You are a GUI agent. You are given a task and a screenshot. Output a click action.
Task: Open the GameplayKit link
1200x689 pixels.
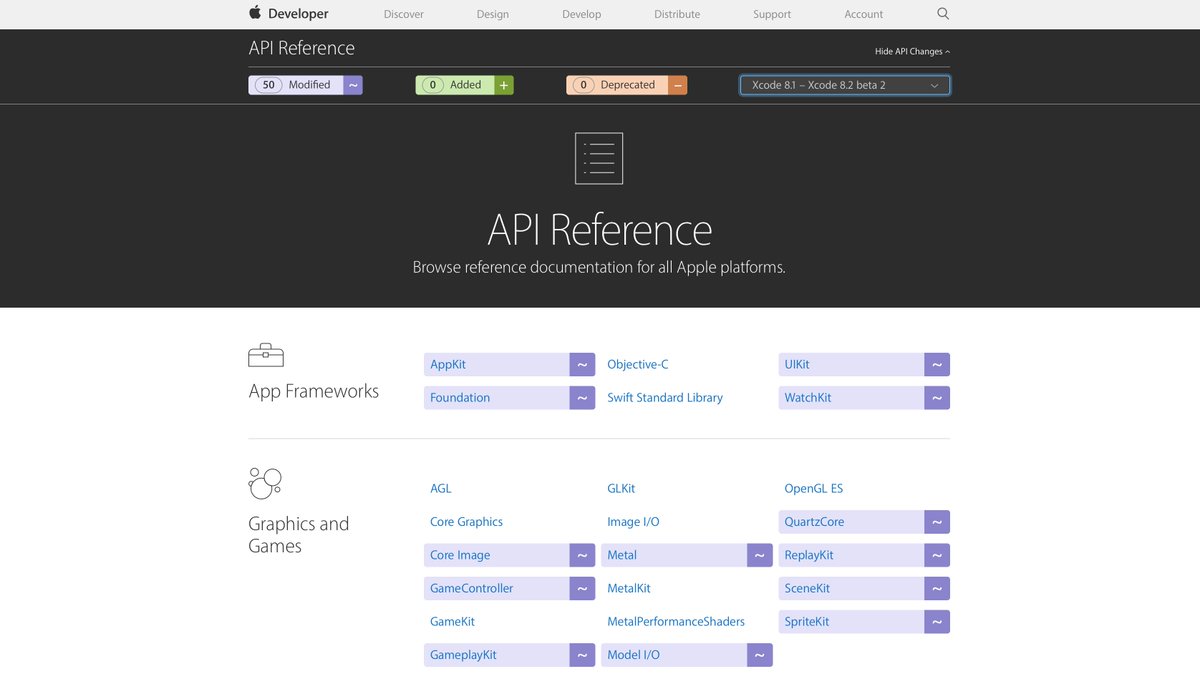[463, 655]
